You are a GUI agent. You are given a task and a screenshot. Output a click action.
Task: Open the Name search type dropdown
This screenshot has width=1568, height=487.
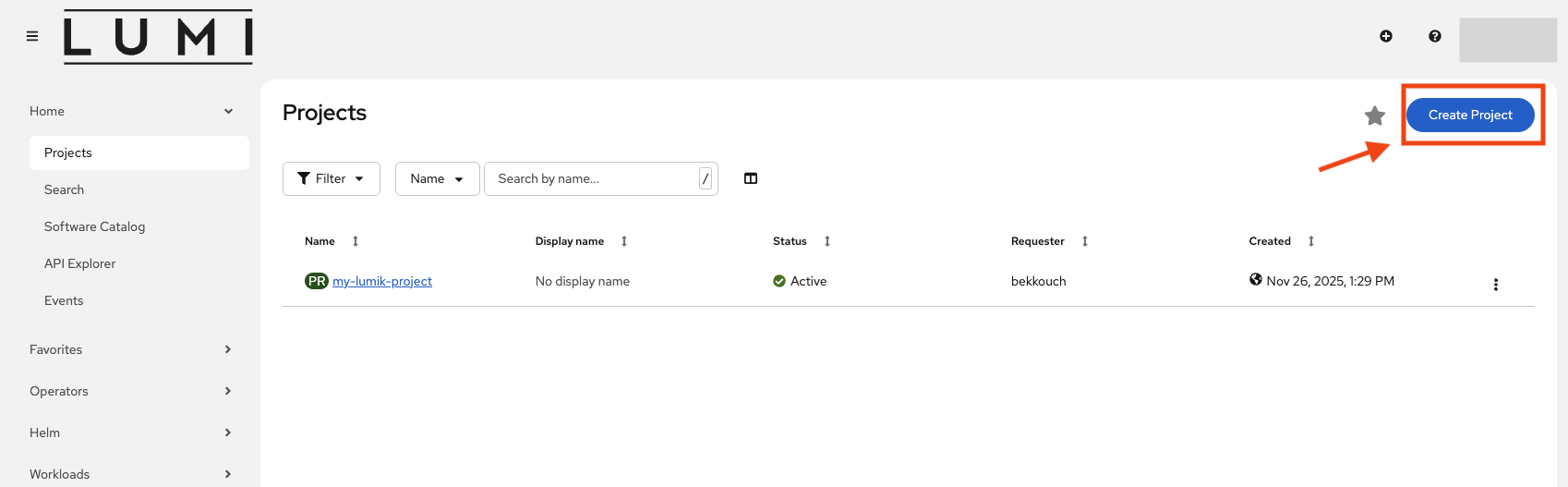tap(437, 178)
